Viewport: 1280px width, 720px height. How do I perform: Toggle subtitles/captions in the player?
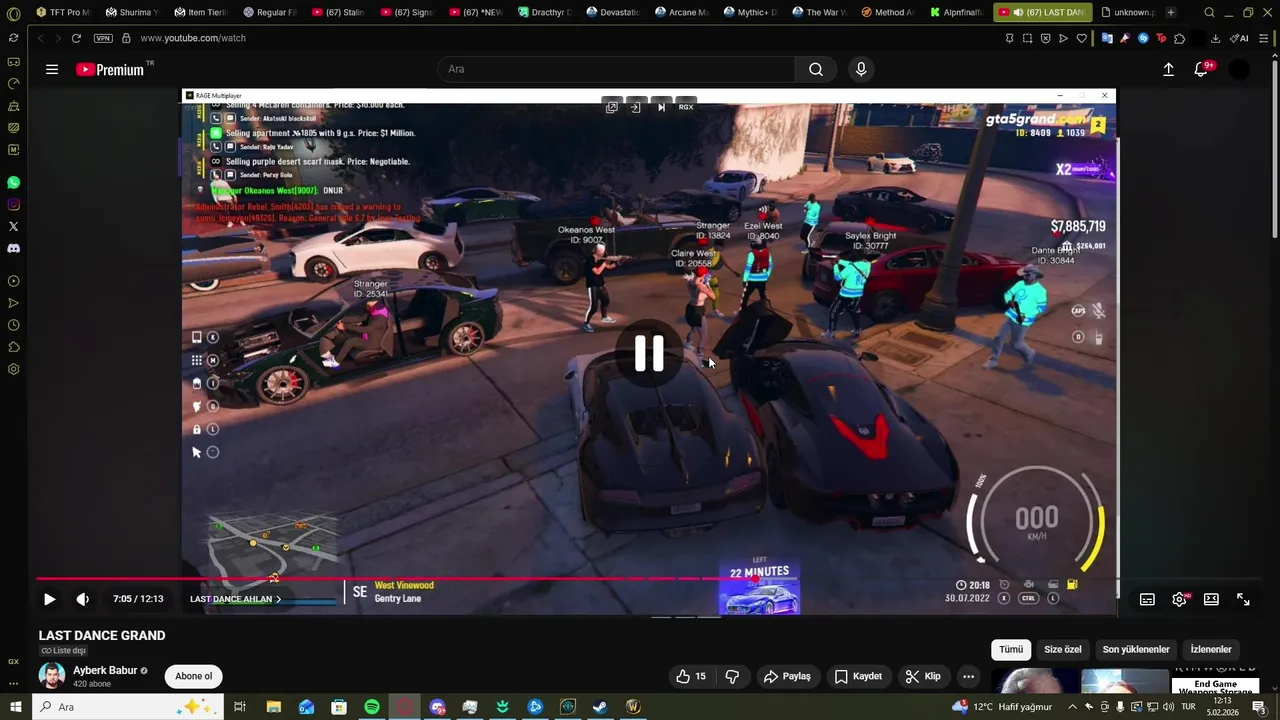click(1147, 599)
